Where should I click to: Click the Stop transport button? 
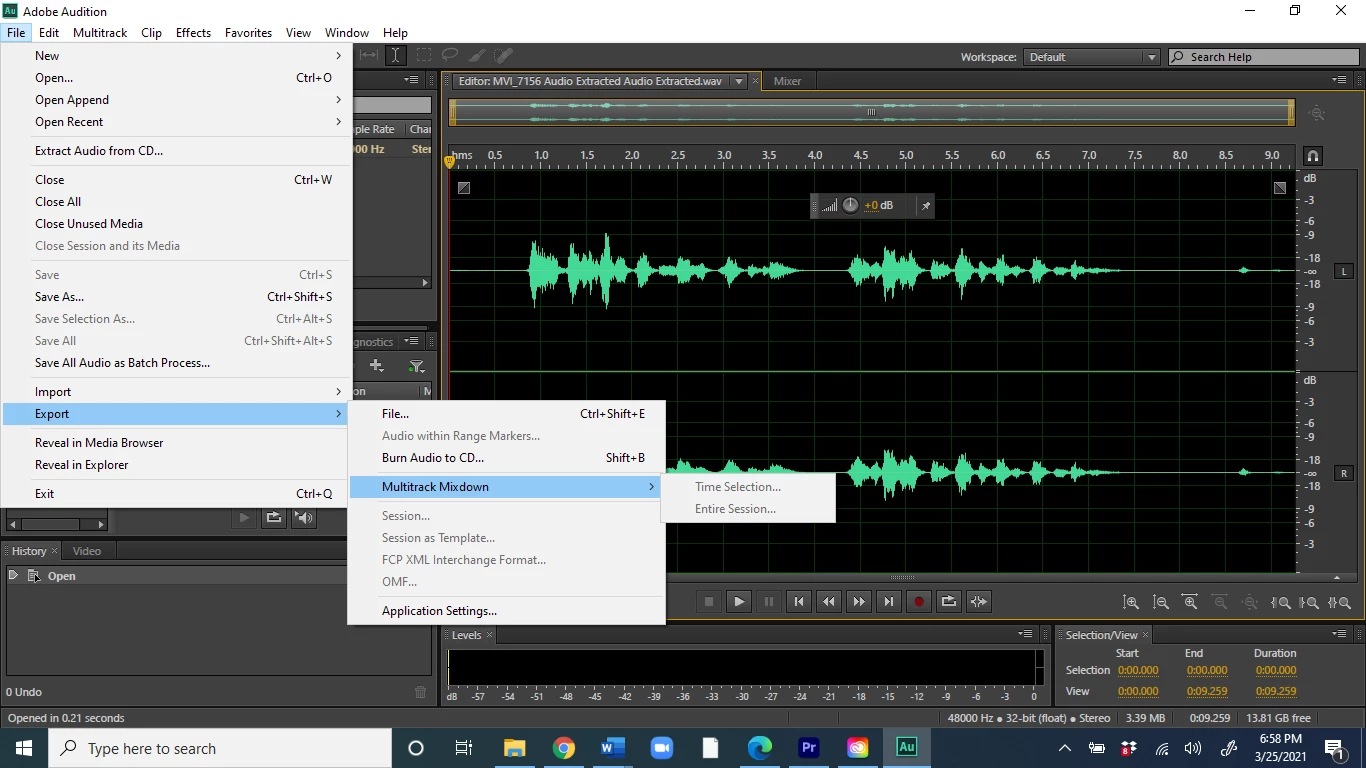click(x=709, y=601)
